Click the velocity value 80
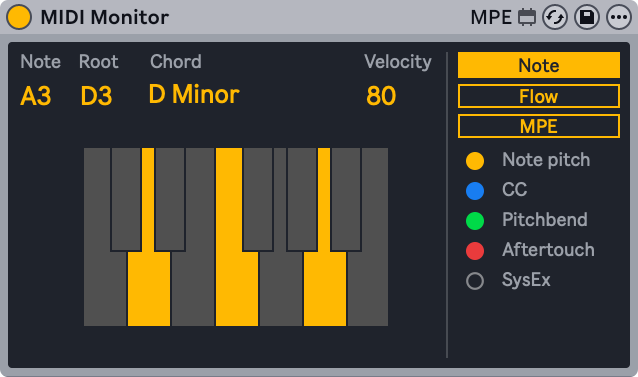638x377 pixels. pos(381,96)
